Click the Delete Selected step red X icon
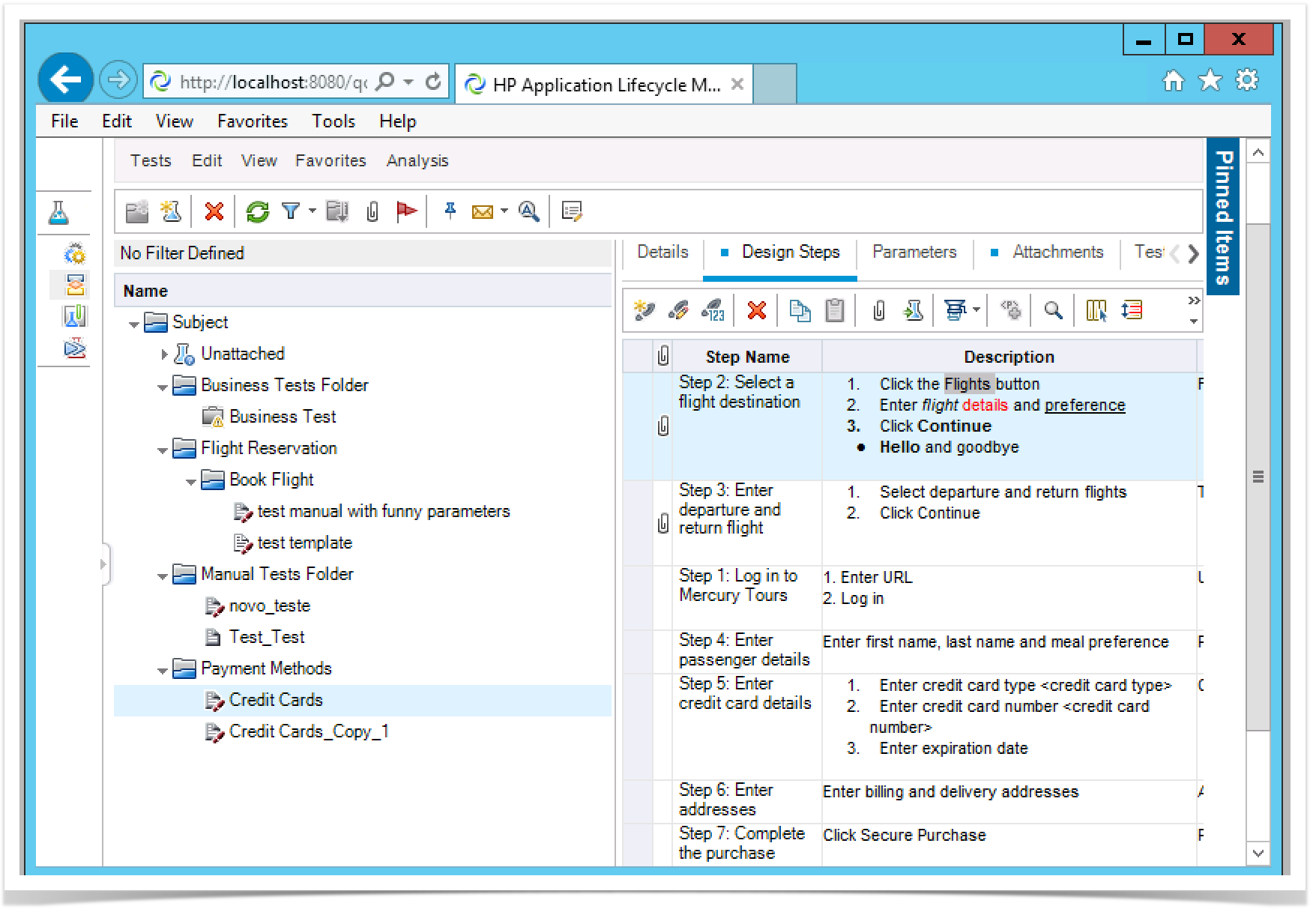Screen dimensions: 1316x912 point(757,310)
